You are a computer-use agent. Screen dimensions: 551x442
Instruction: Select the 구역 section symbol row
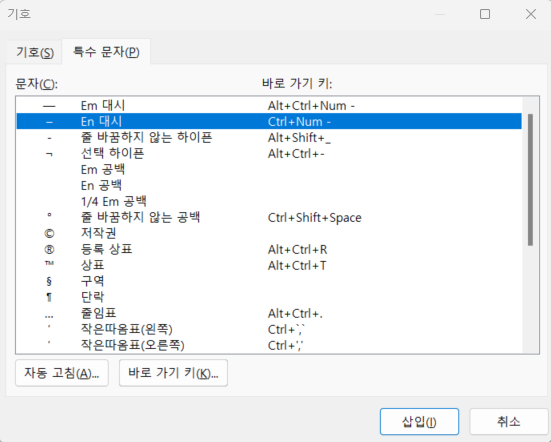[269, 281]
